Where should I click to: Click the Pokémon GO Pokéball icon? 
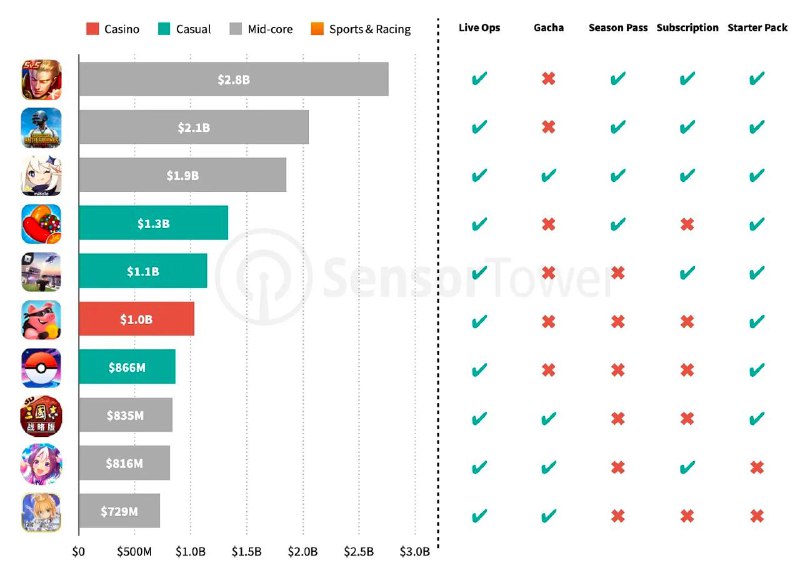click(41, 368)
